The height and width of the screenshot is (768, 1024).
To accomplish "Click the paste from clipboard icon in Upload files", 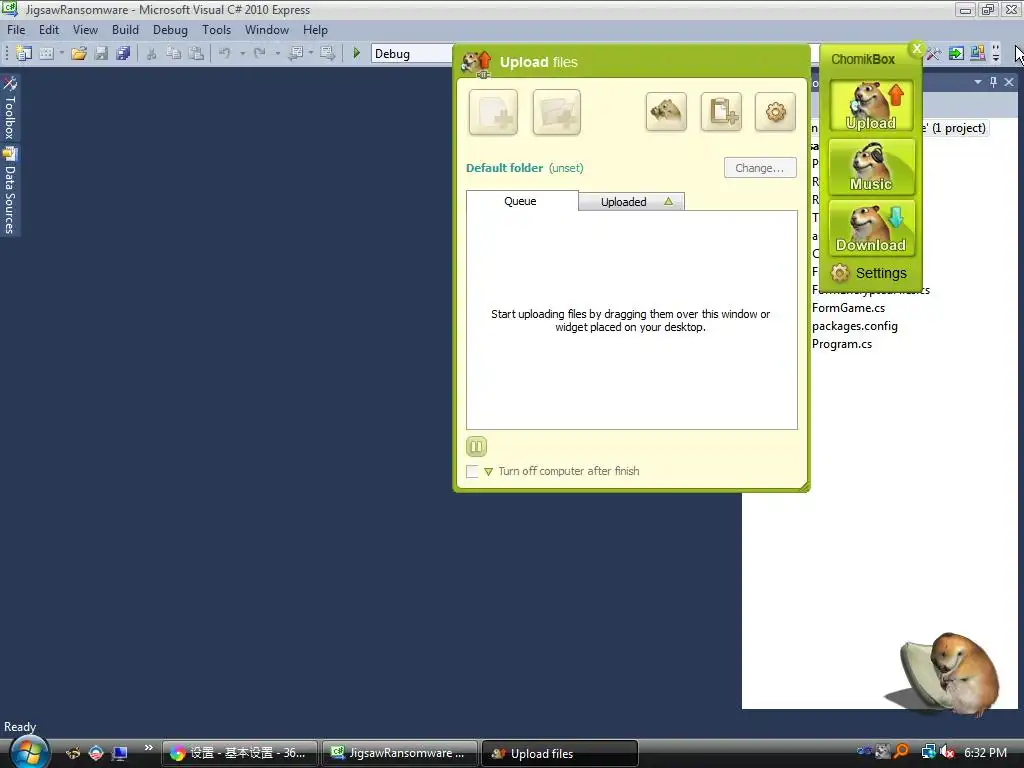I will click(x=721, y=112).
